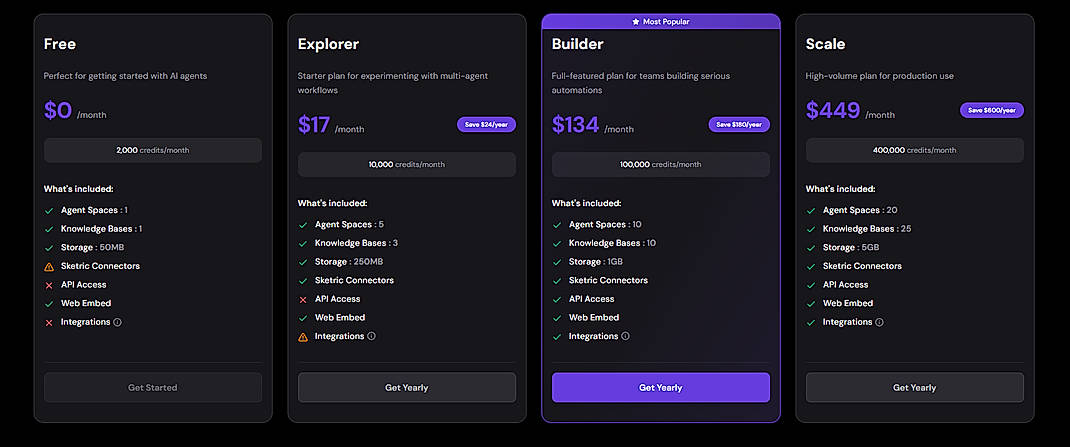The height and width of the screenshot is (447, 1070).
Task: Click the $134 price
Action: coord(575,125)
